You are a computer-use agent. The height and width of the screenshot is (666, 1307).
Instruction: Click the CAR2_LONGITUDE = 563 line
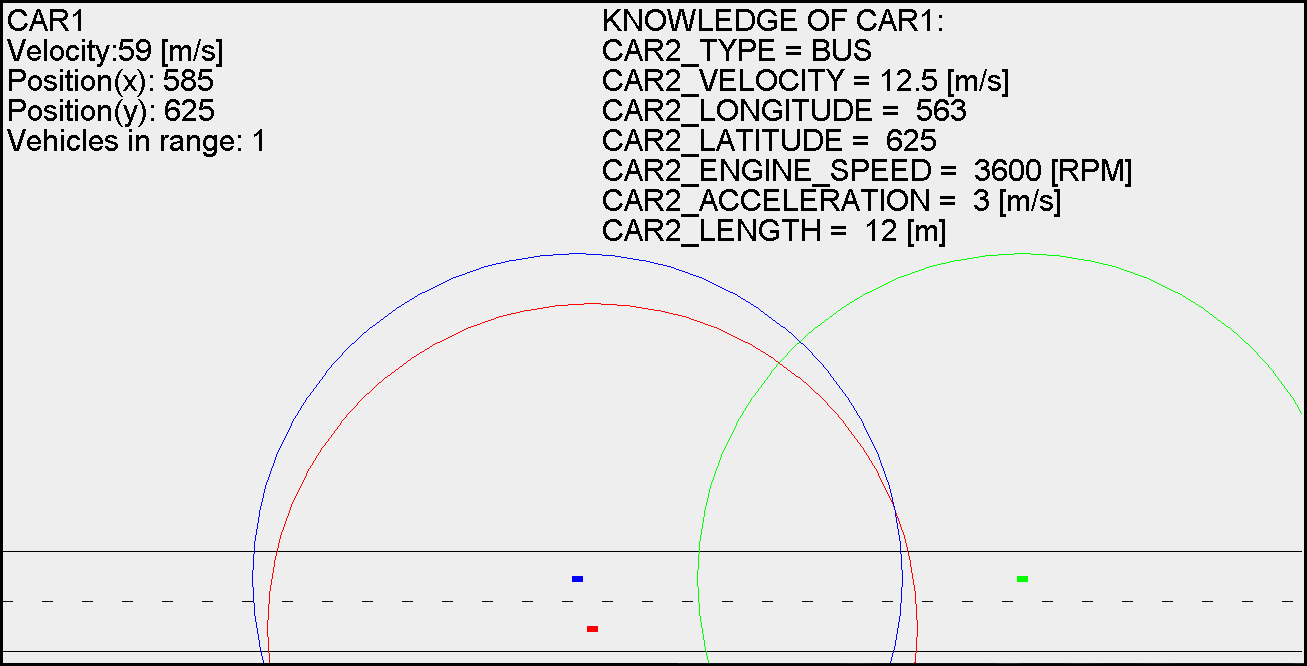[x=784, y=111]
